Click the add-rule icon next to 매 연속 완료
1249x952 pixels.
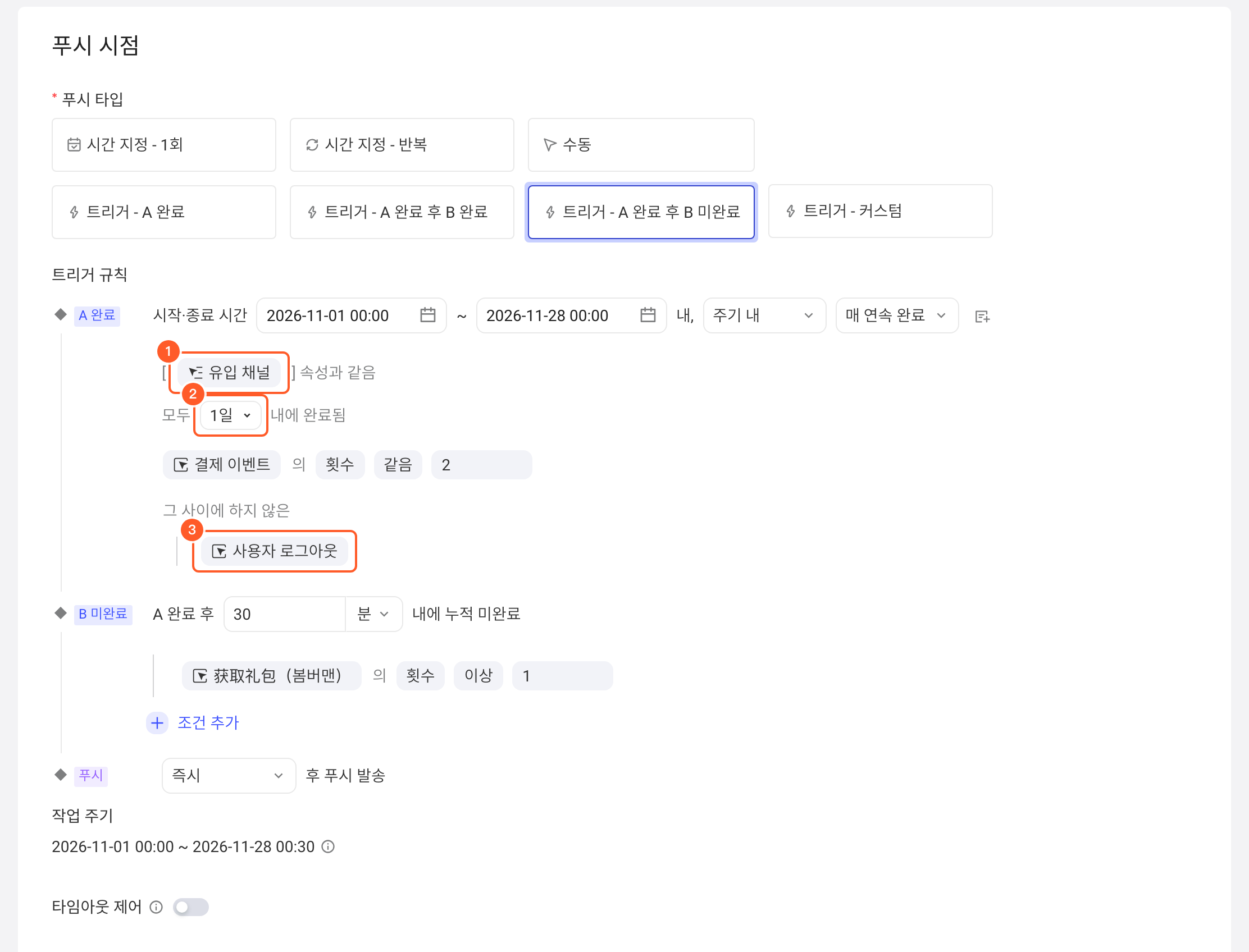click(x=982, y=316)
